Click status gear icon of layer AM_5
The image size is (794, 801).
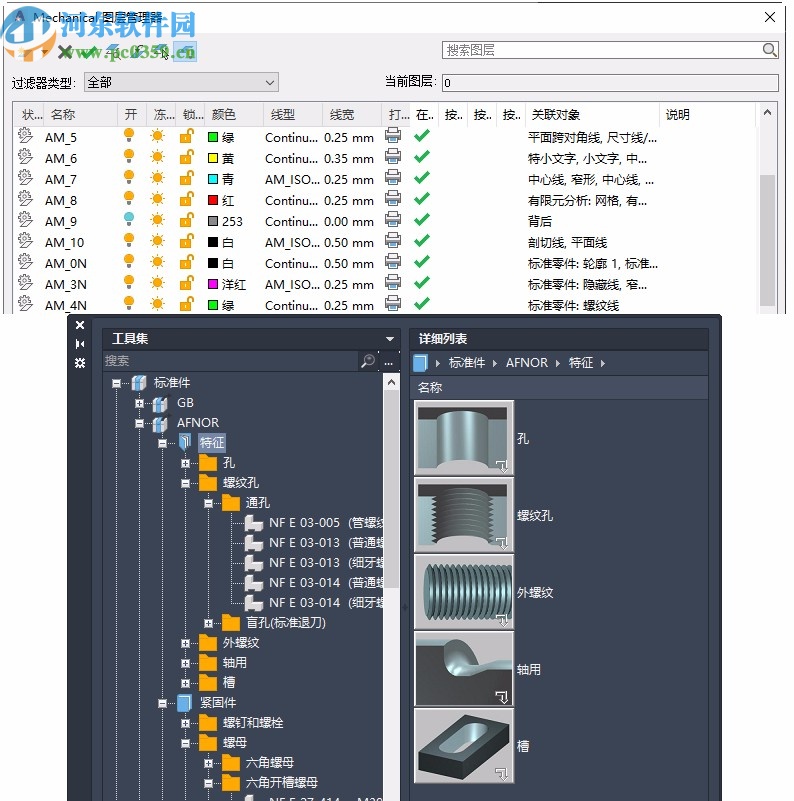tap(25, 135)
